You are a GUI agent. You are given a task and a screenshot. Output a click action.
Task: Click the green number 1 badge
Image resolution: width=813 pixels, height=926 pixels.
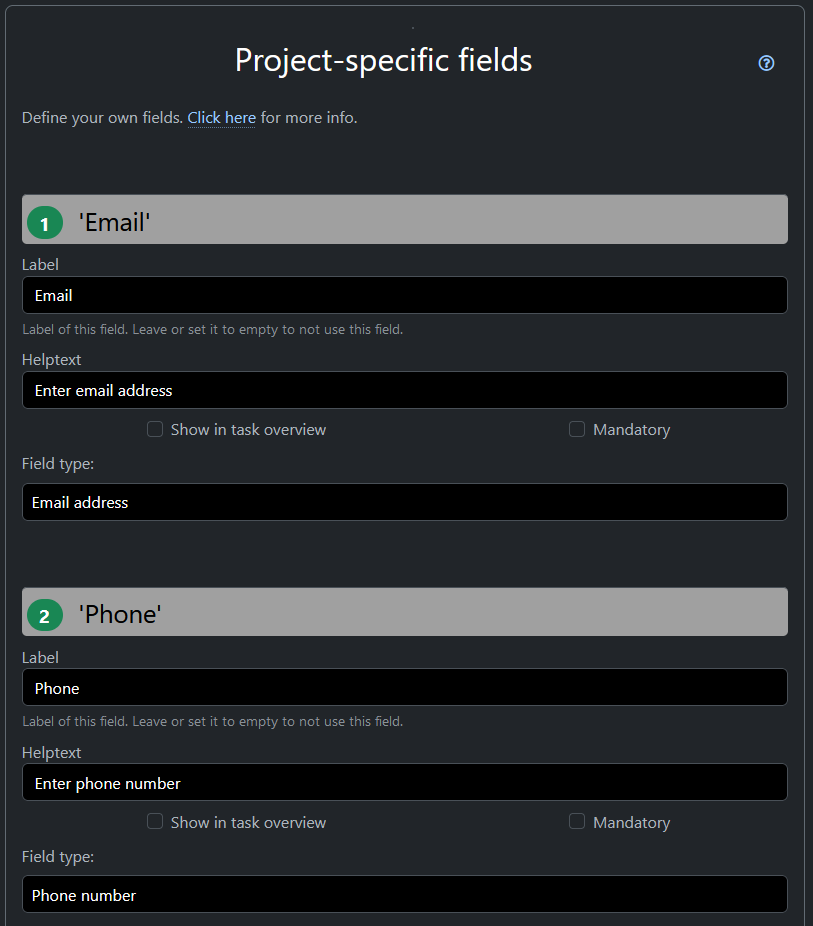44,224
